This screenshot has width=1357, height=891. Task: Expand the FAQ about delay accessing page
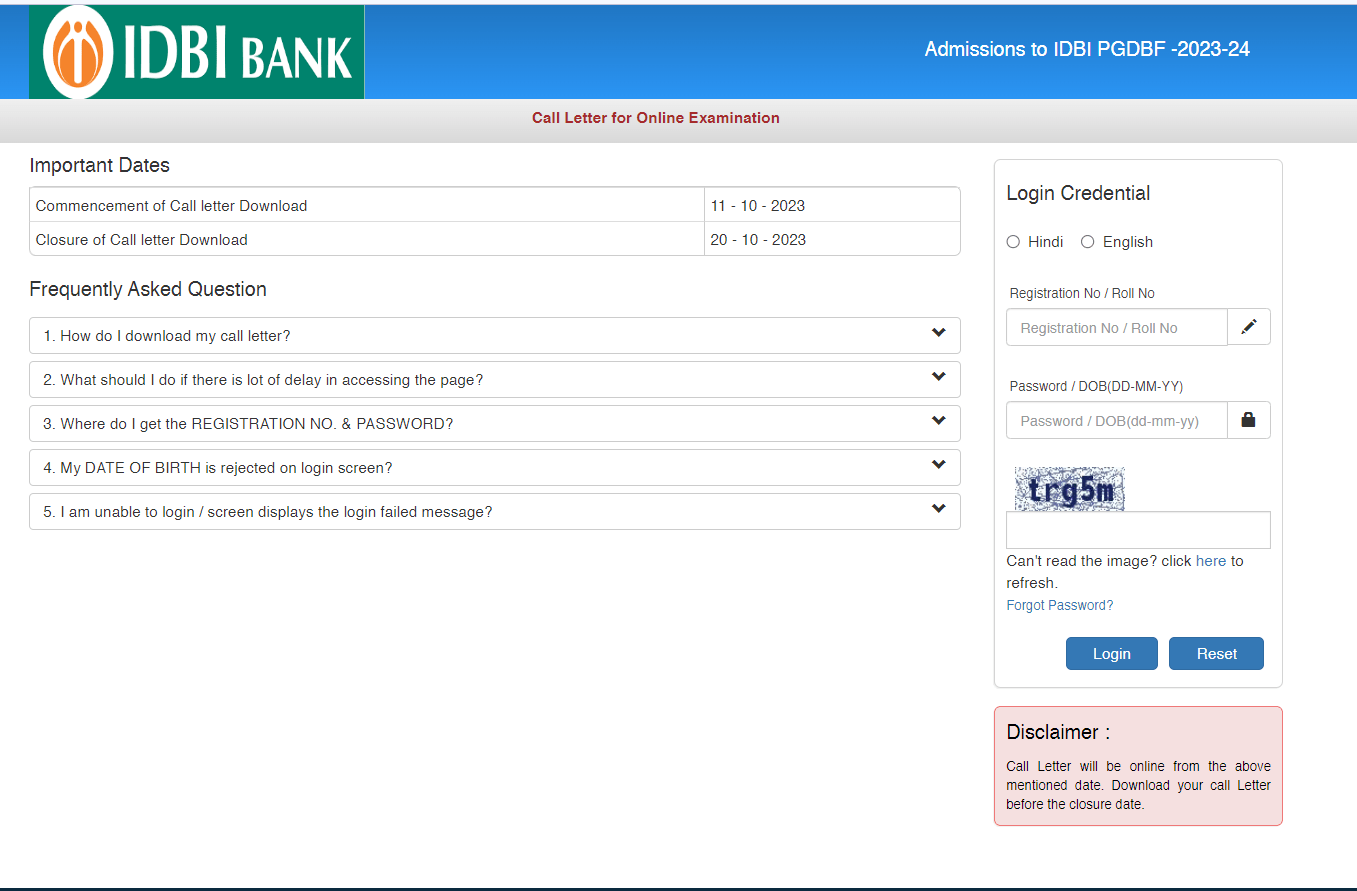coord(263,380)
